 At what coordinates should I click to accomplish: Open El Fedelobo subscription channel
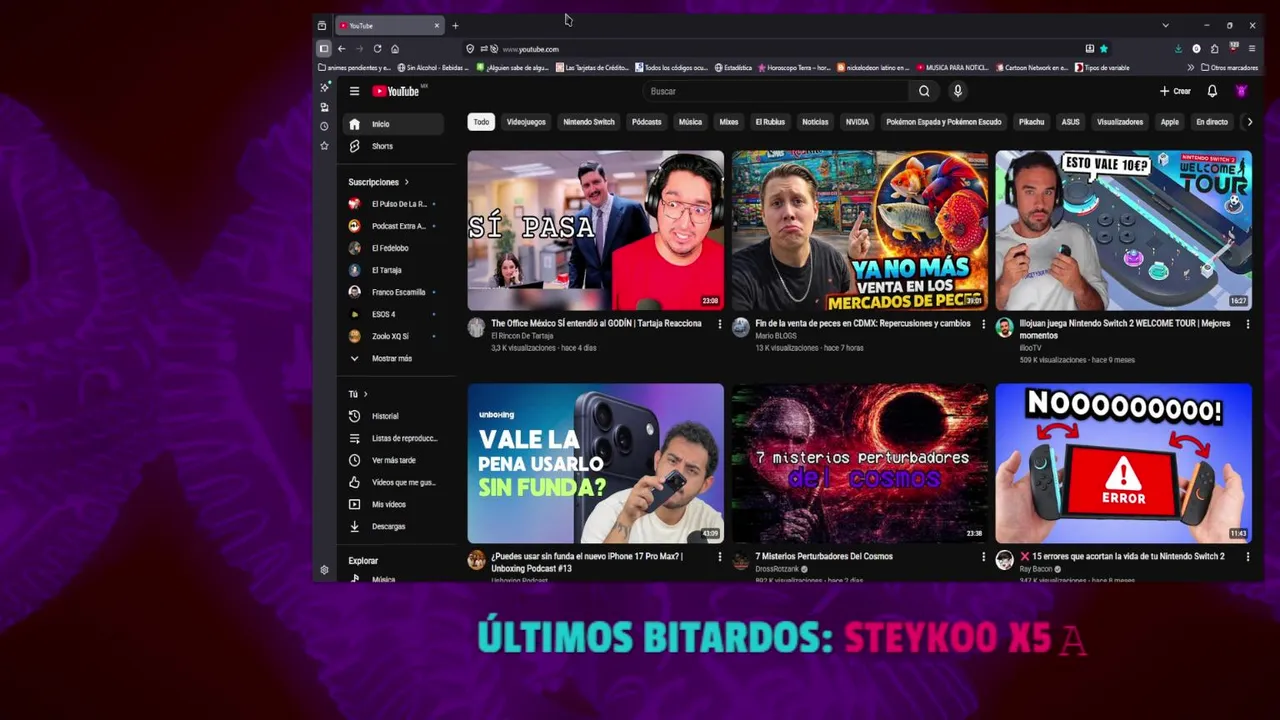coord(395,248)
